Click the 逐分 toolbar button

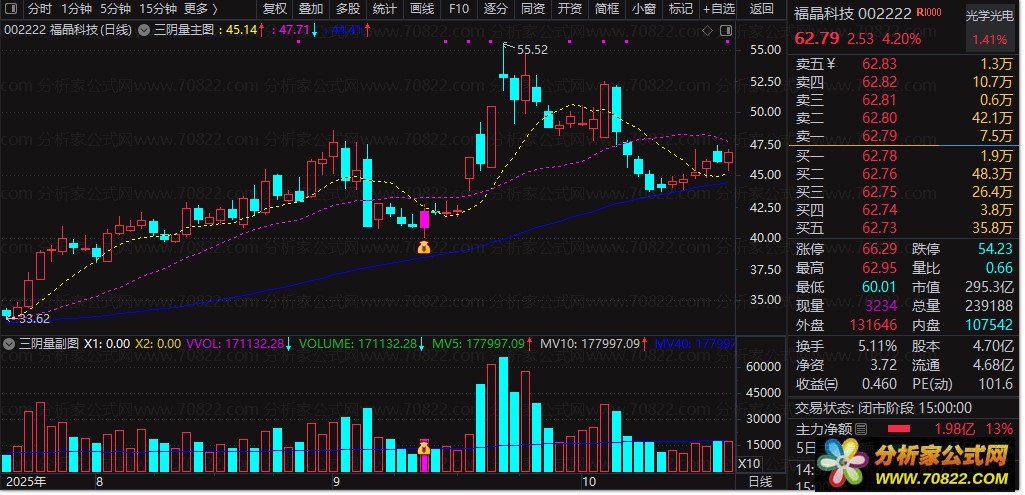(x=496, y=9)
